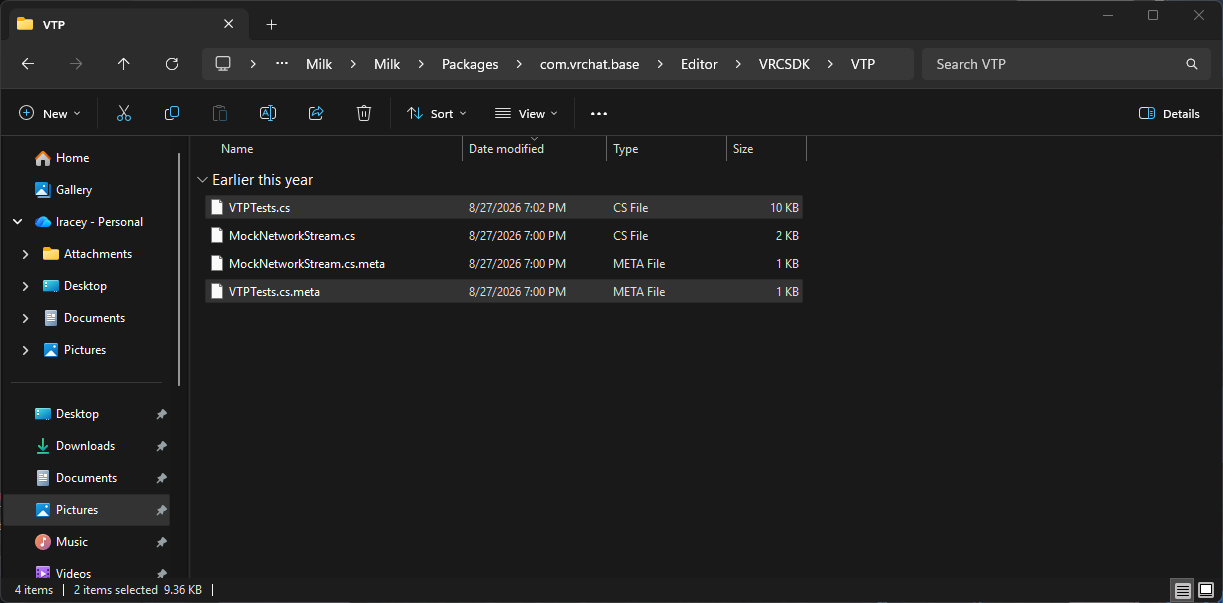The image size is (1223, 603).
Task: Switch to large thumbnails view icon in status bar
Action: click(x=1207, y=590)
